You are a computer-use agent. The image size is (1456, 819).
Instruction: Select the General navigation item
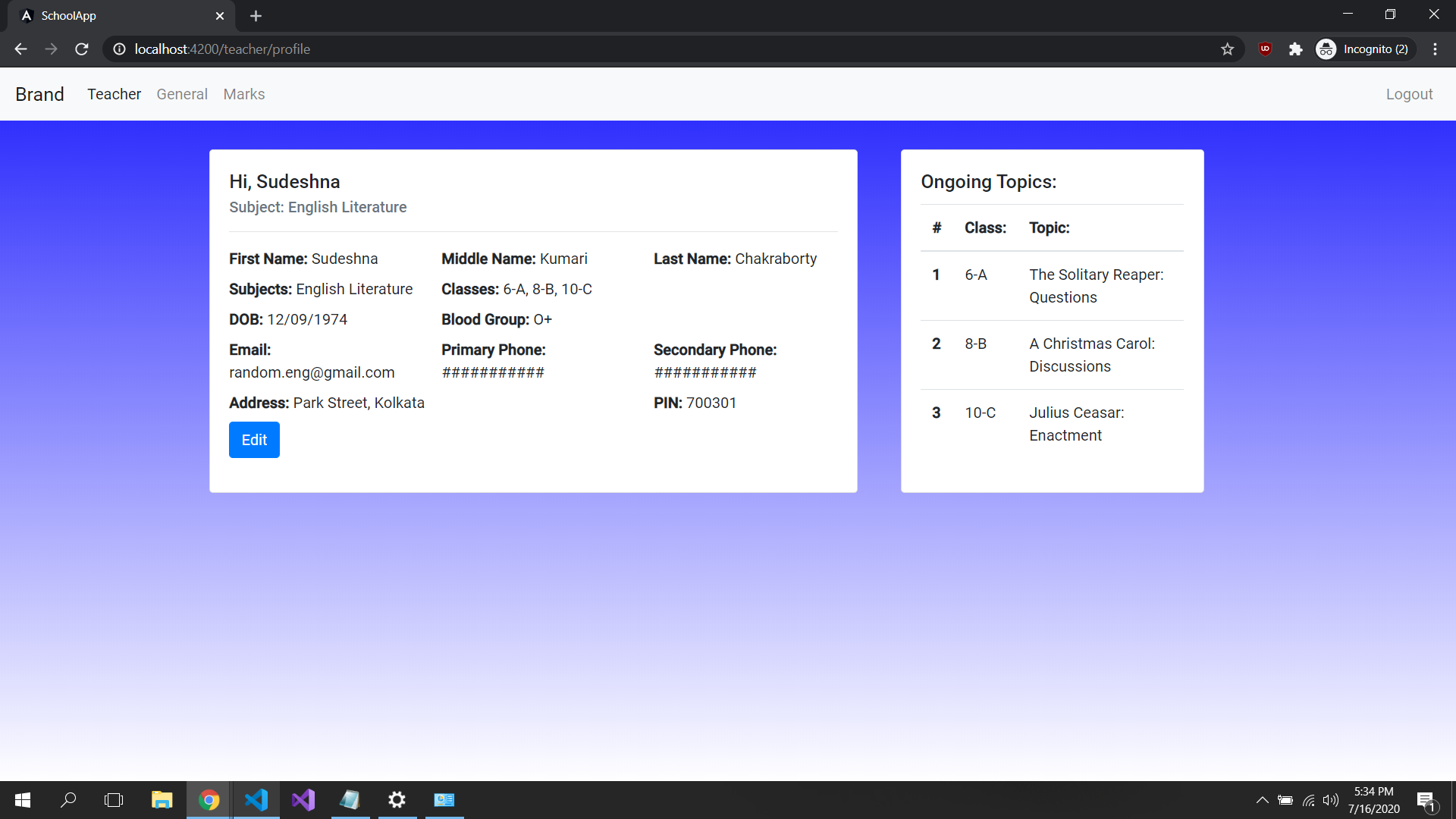coord(181,94)
